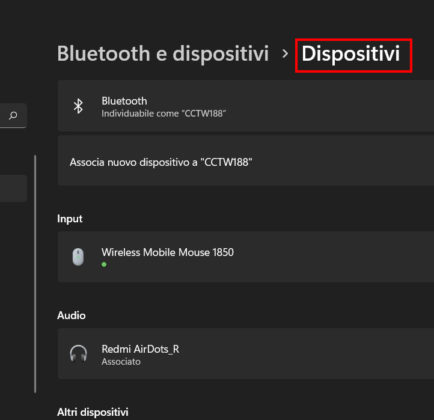Image resolution: width=434 pixels, height=420 pixels.
Task: Click the Associato status text
Action: pos(121,362)
